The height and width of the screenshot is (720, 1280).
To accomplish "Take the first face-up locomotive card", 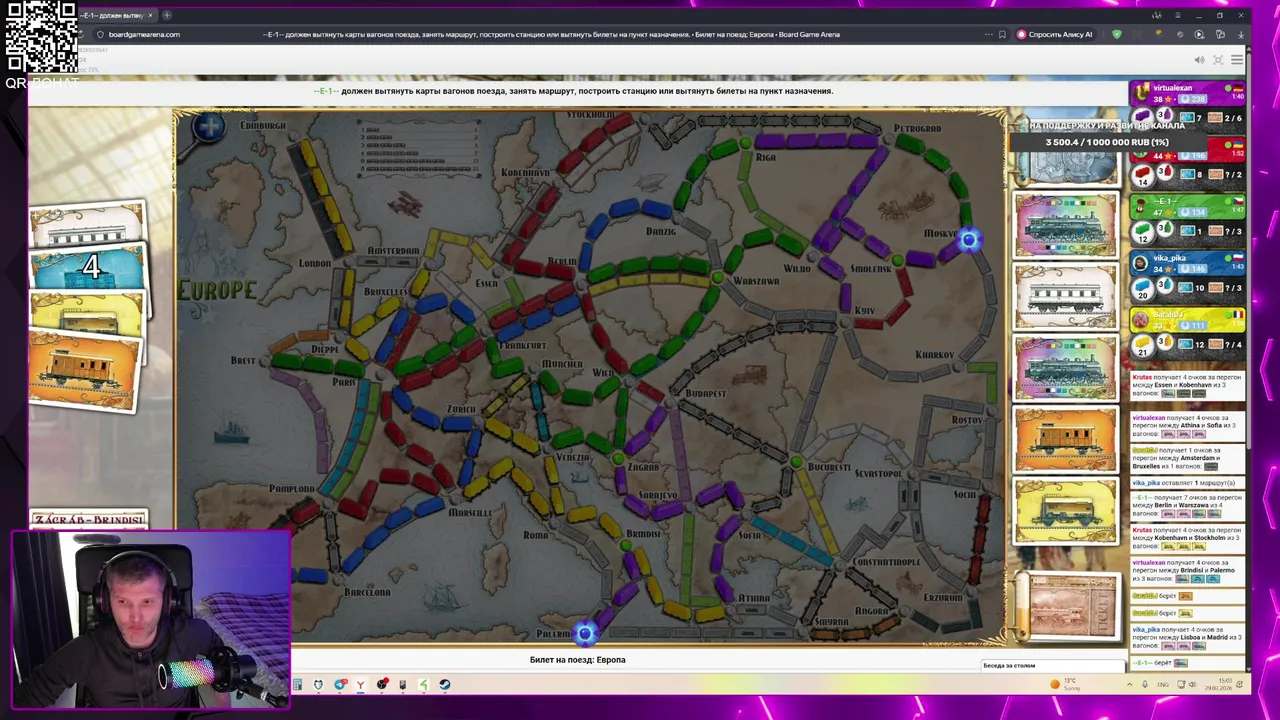I will point(1066,226).
